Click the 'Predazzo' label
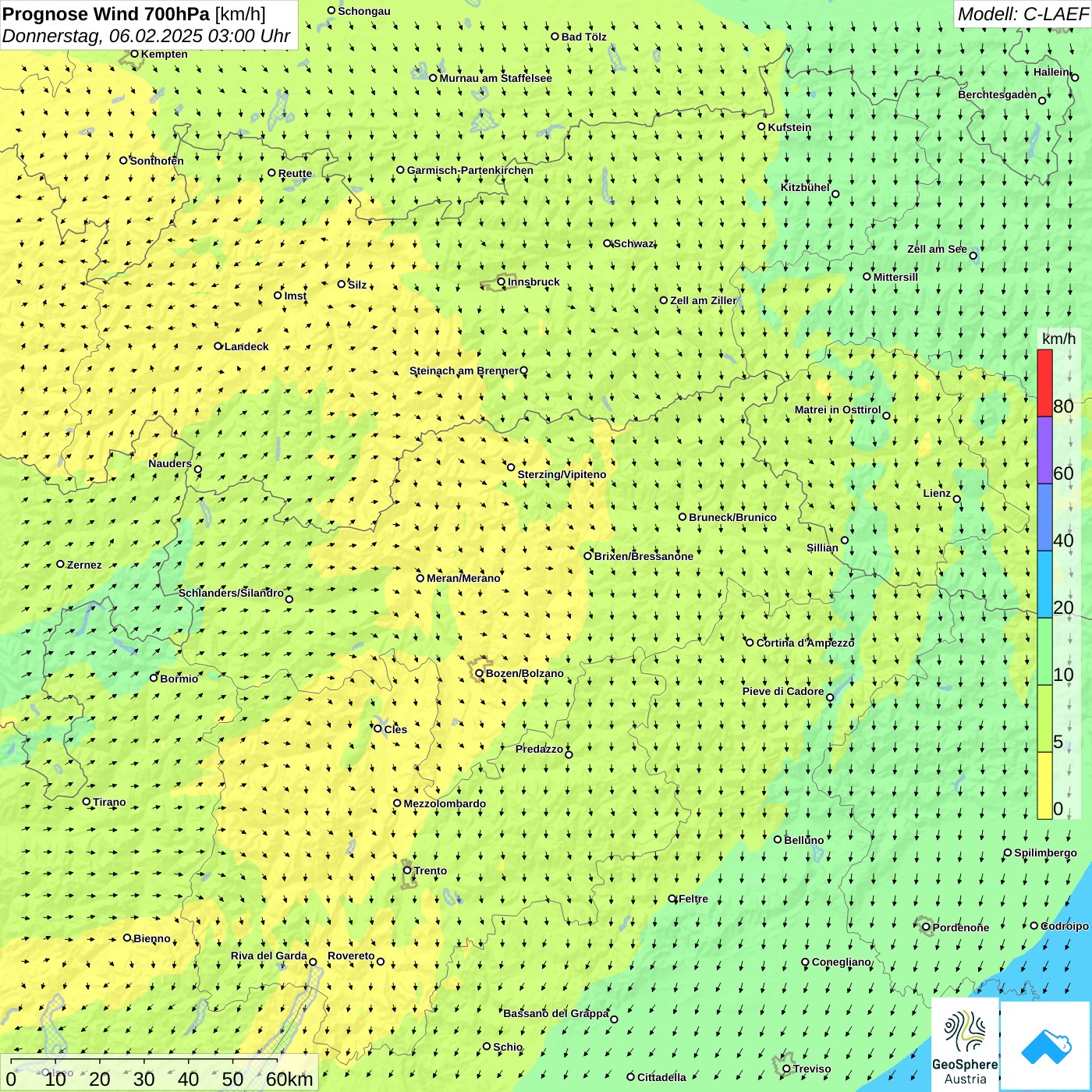This screenshot has width=1092, height=1092. click(539, 749)
